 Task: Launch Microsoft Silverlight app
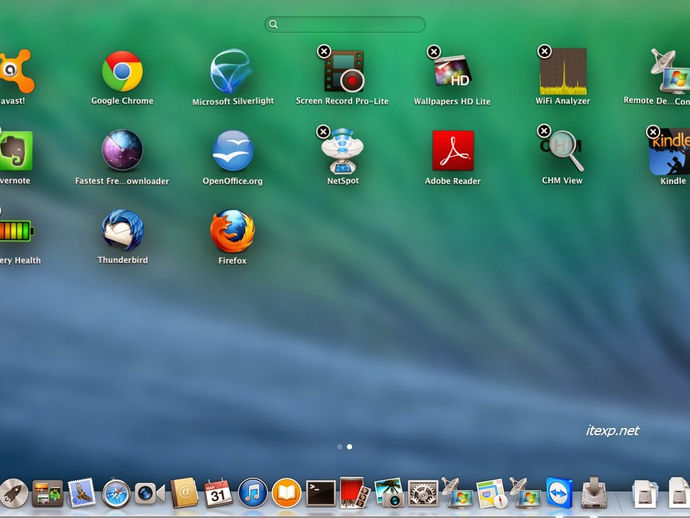pyautogui.click(x=231, y=71)
